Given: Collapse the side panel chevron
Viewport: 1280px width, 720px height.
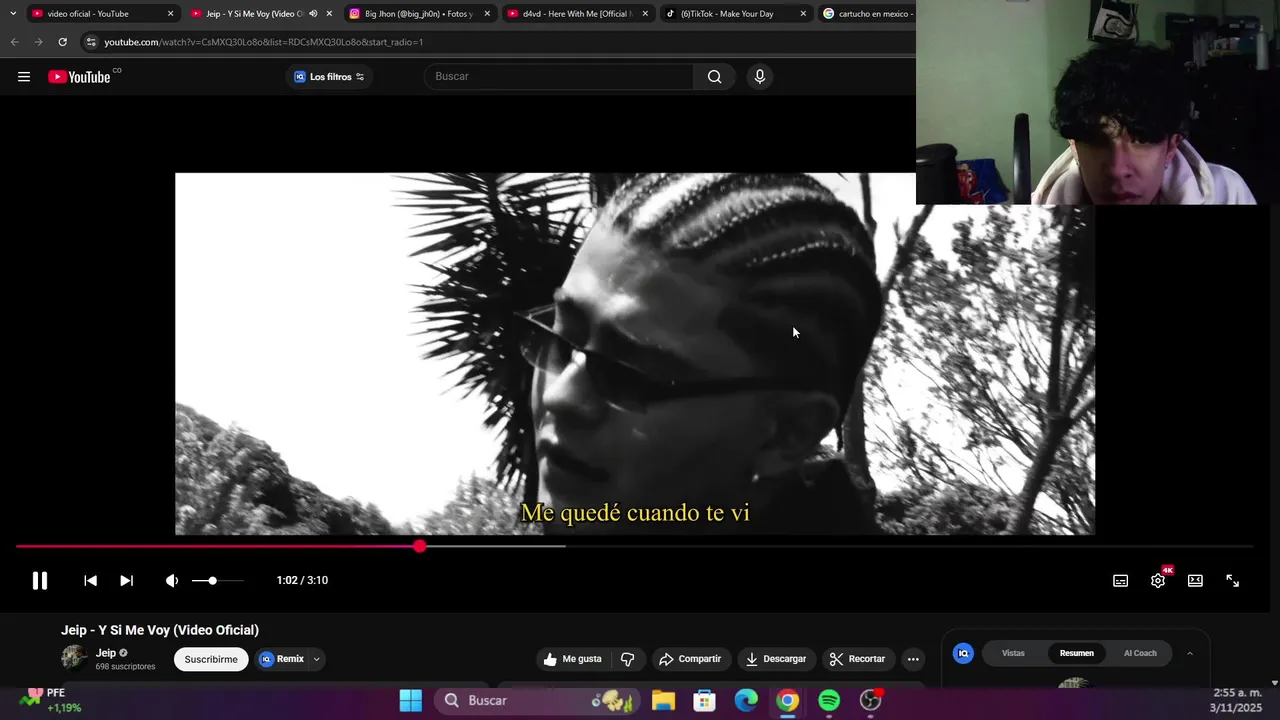Looking at the screenshot, I should tap(1190, 653).
